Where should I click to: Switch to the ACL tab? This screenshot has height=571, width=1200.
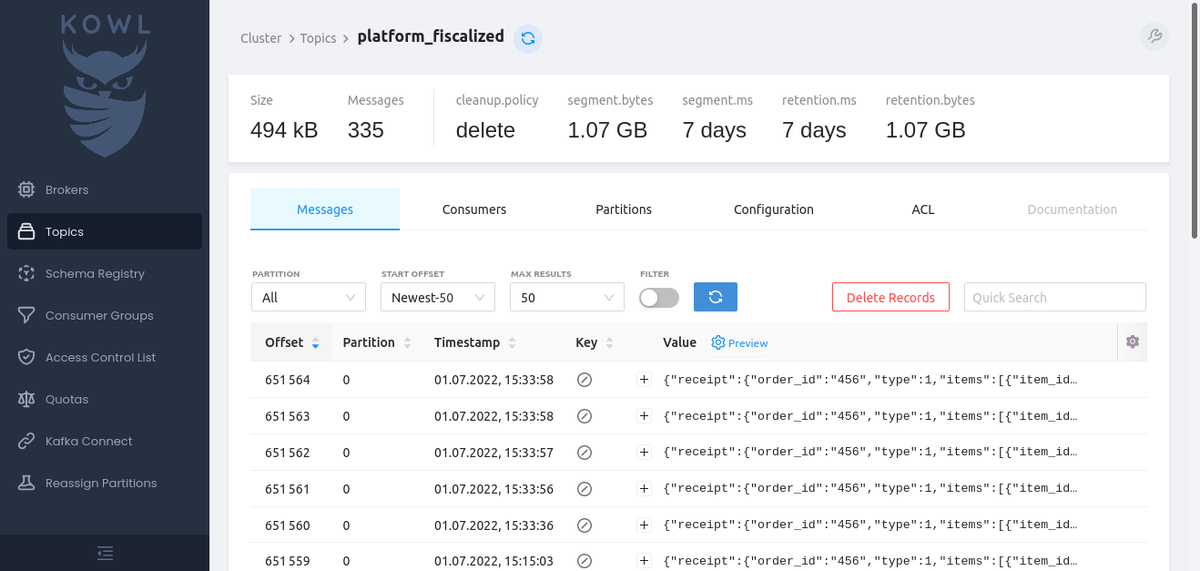(x=923, y=209)
